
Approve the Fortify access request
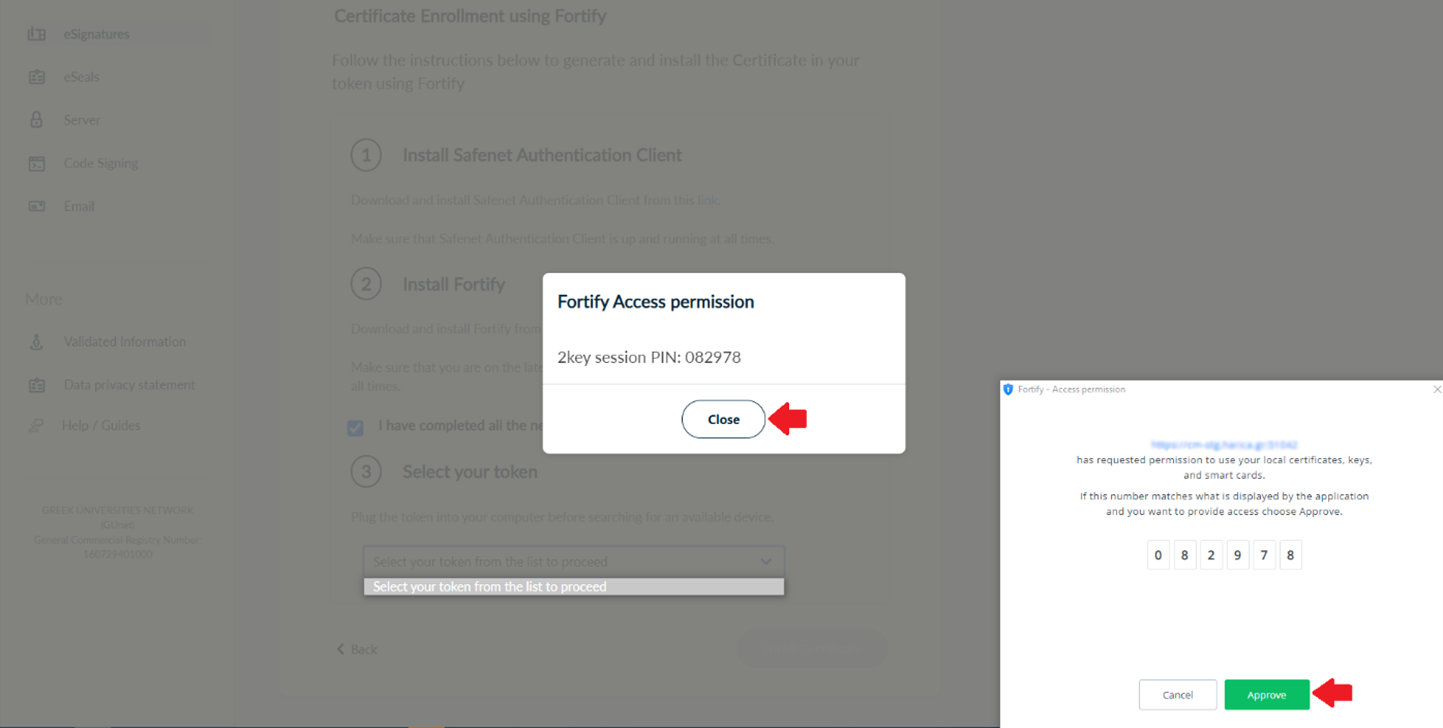tap(1266, 695)
